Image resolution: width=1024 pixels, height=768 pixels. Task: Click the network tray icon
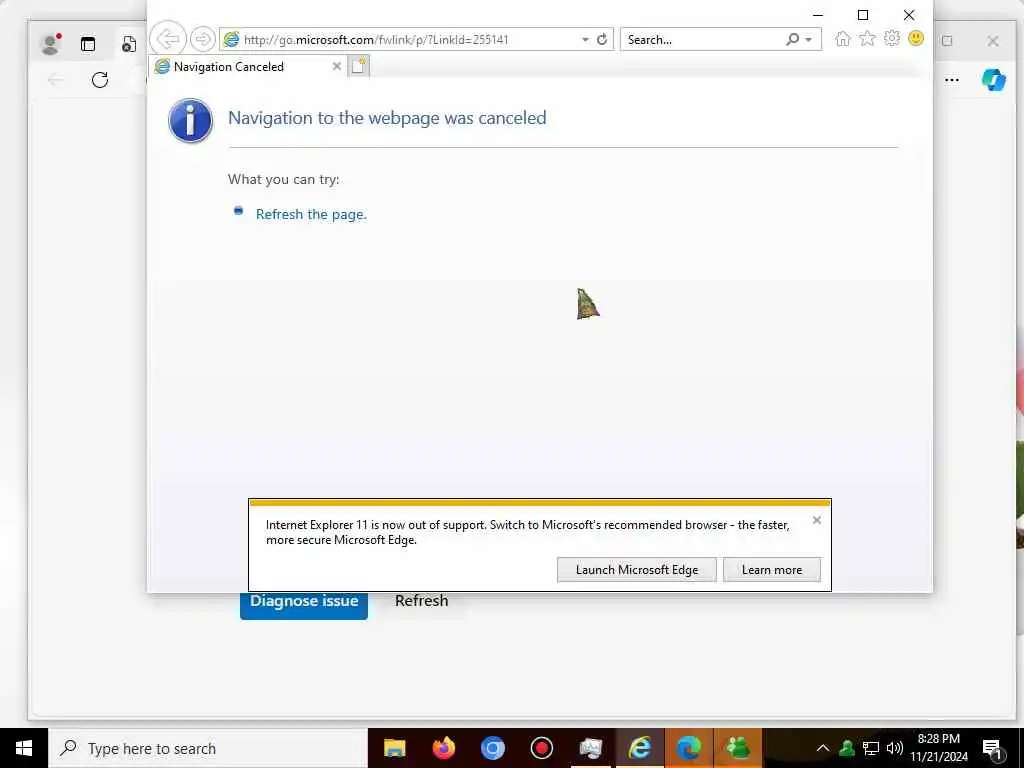871,748
